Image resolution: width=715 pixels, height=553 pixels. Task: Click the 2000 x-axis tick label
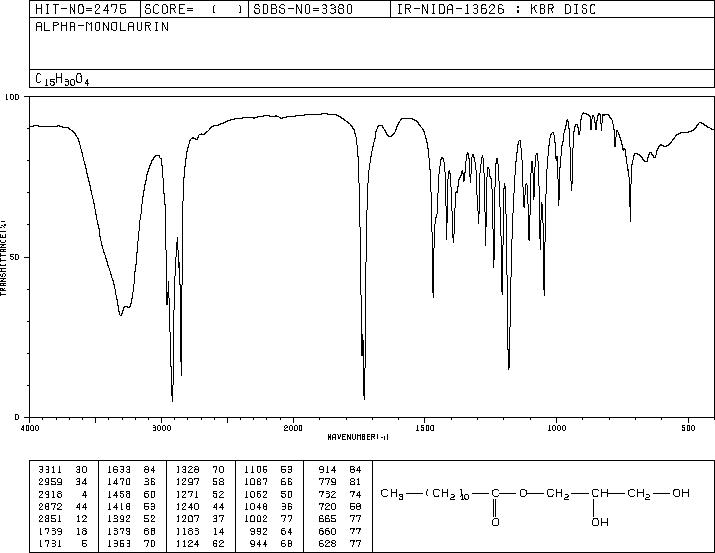pos(293,428)
